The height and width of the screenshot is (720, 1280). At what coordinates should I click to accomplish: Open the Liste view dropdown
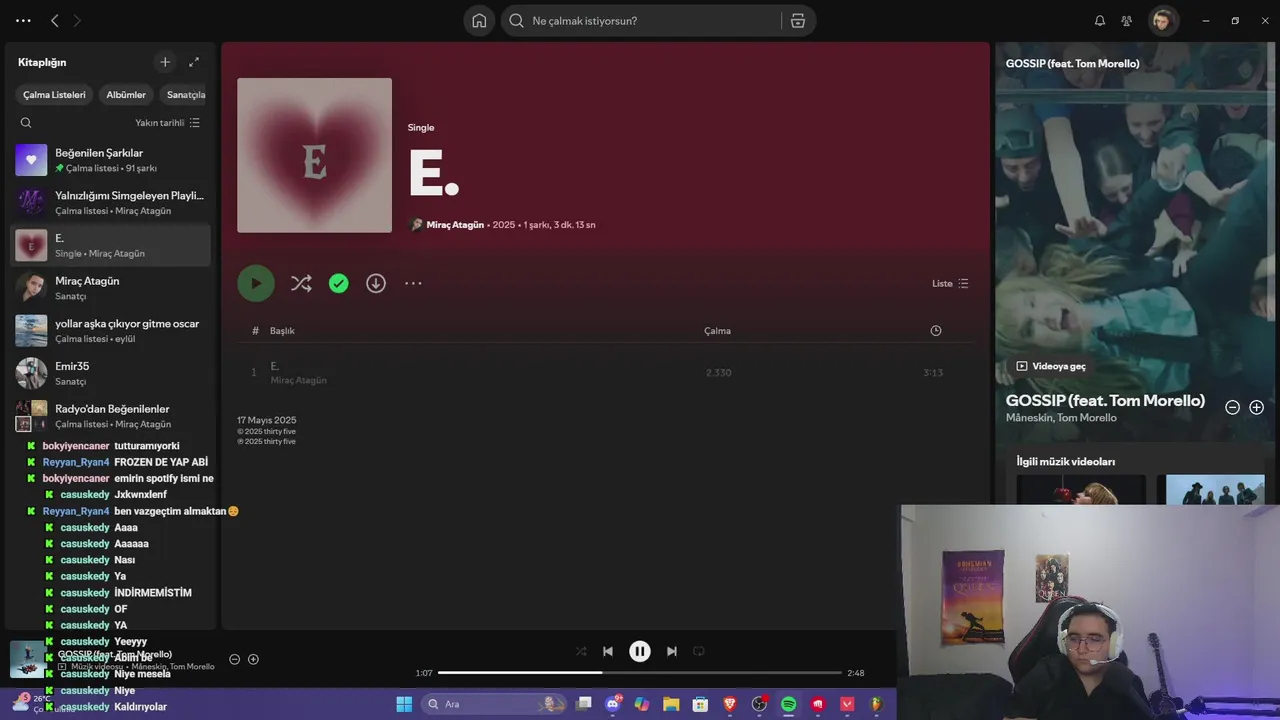coord(950,283)
